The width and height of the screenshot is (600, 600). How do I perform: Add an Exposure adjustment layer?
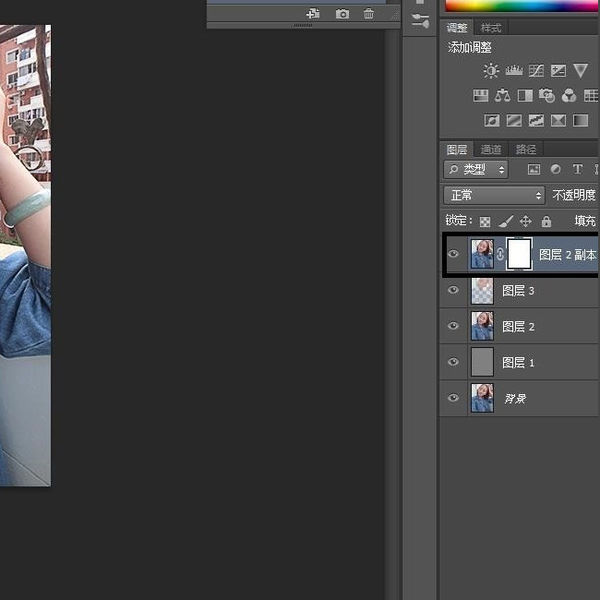tap(558, 71)
